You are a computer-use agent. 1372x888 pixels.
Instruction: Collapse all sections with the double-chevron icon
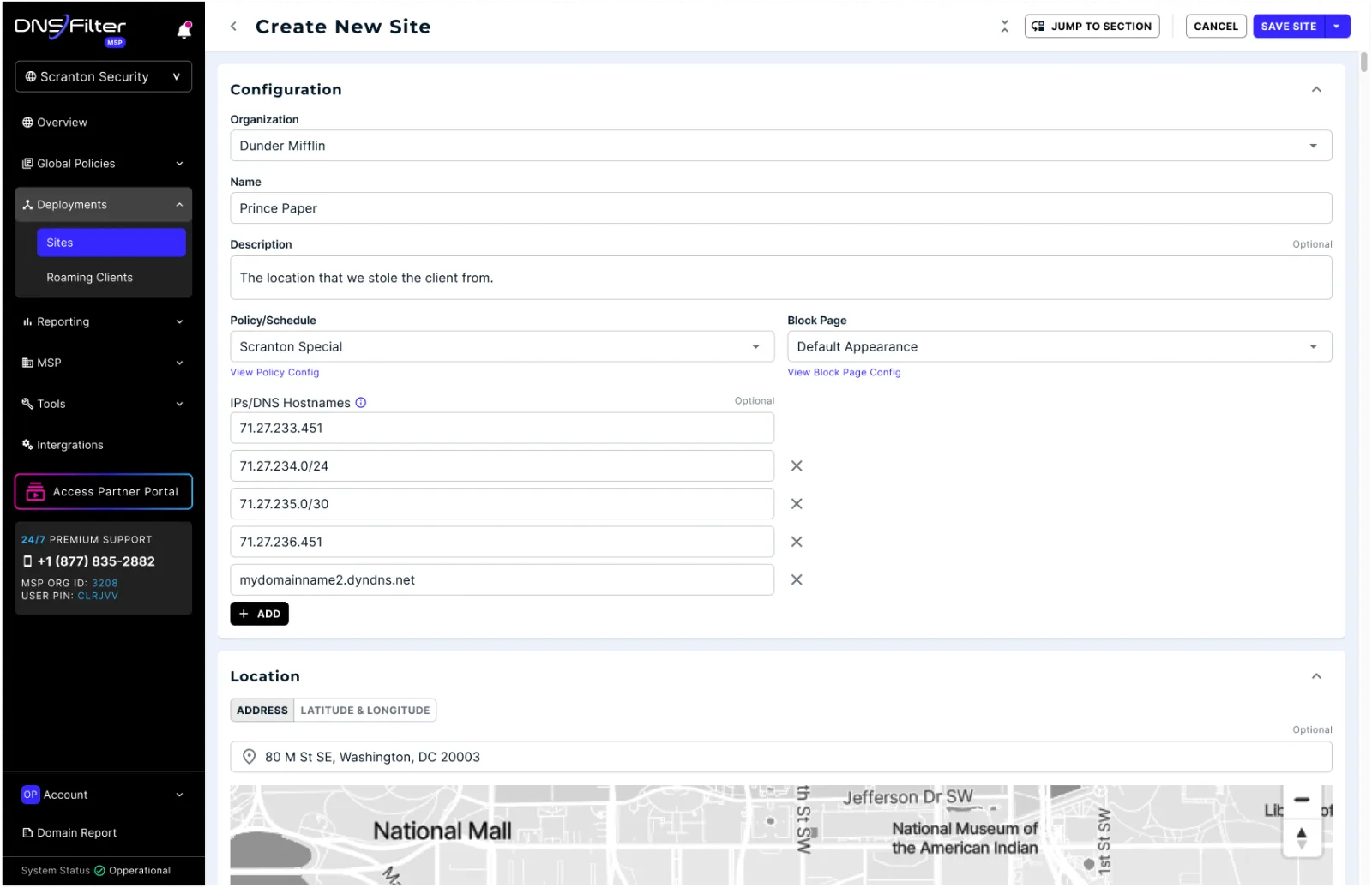point(1005,27)
